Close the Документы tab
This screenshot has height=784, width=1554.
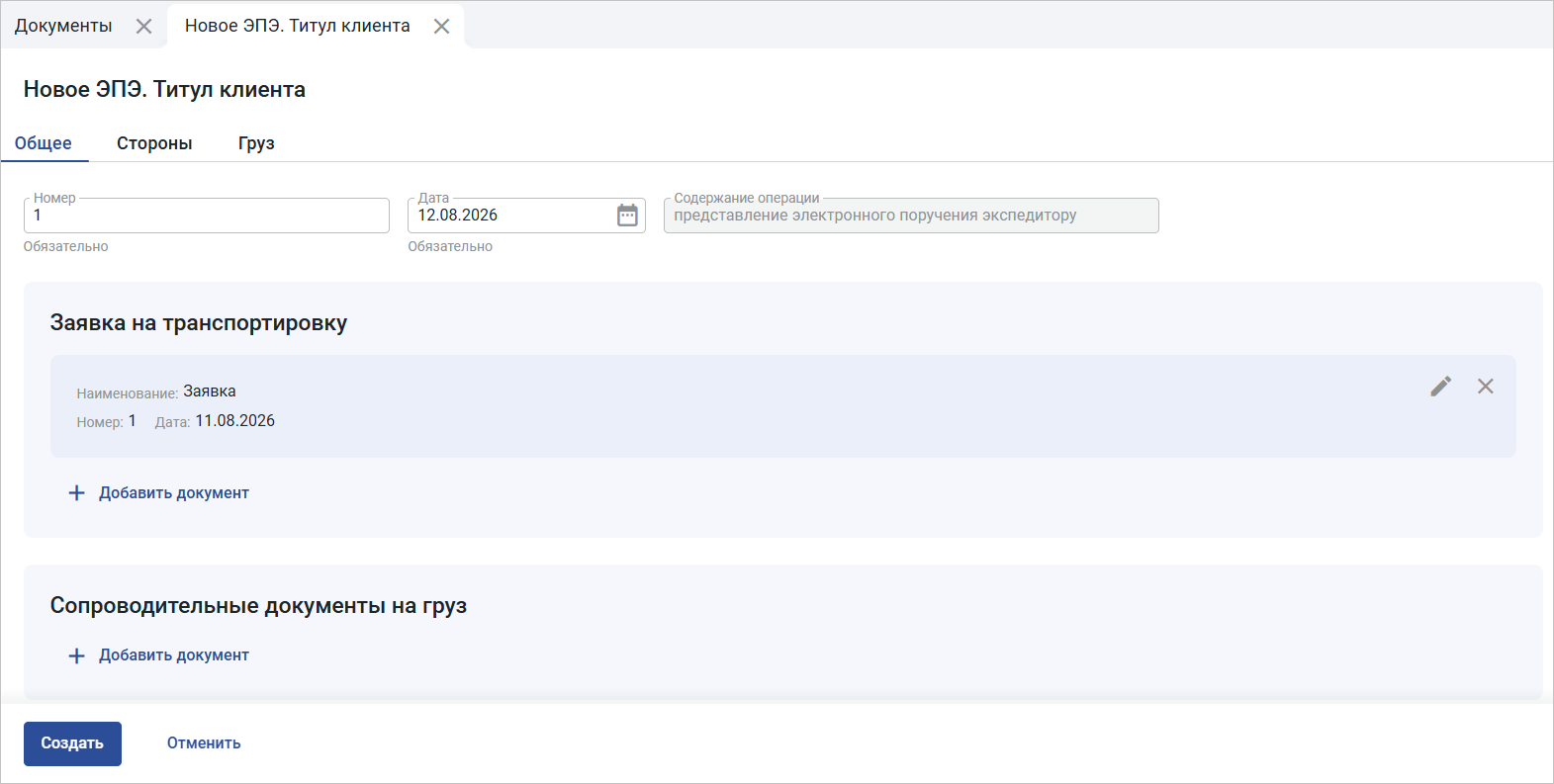point(144,27)
